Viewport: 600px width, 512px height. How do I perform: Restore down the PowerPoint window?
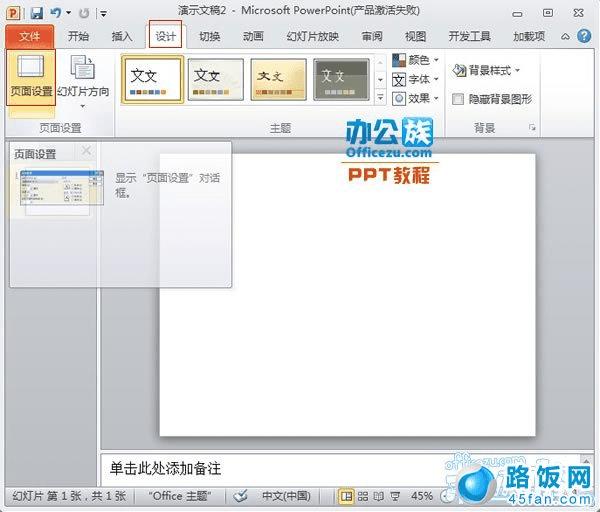tap(548, 13)
